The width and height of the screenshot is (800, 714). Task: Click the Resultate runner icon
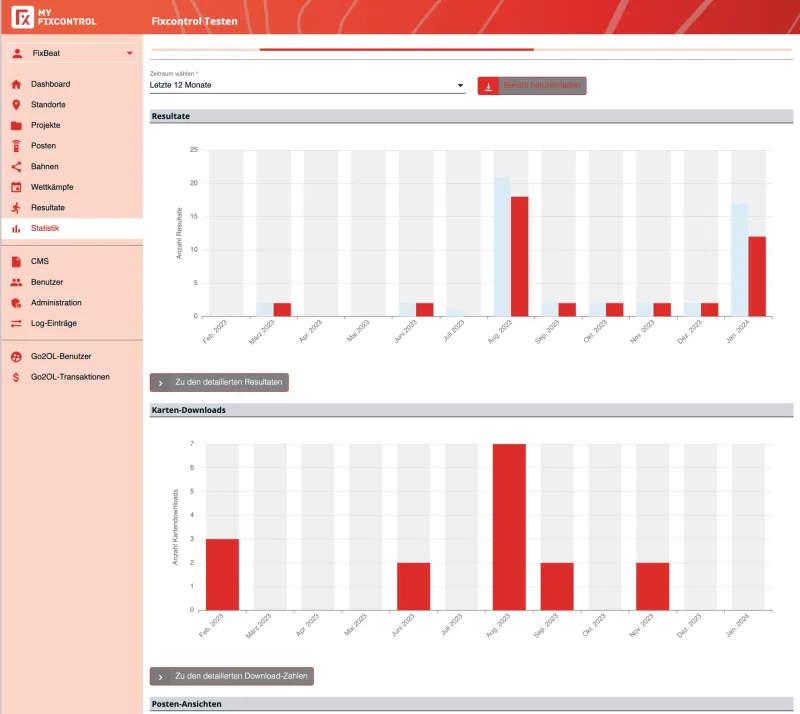[16, 208]
